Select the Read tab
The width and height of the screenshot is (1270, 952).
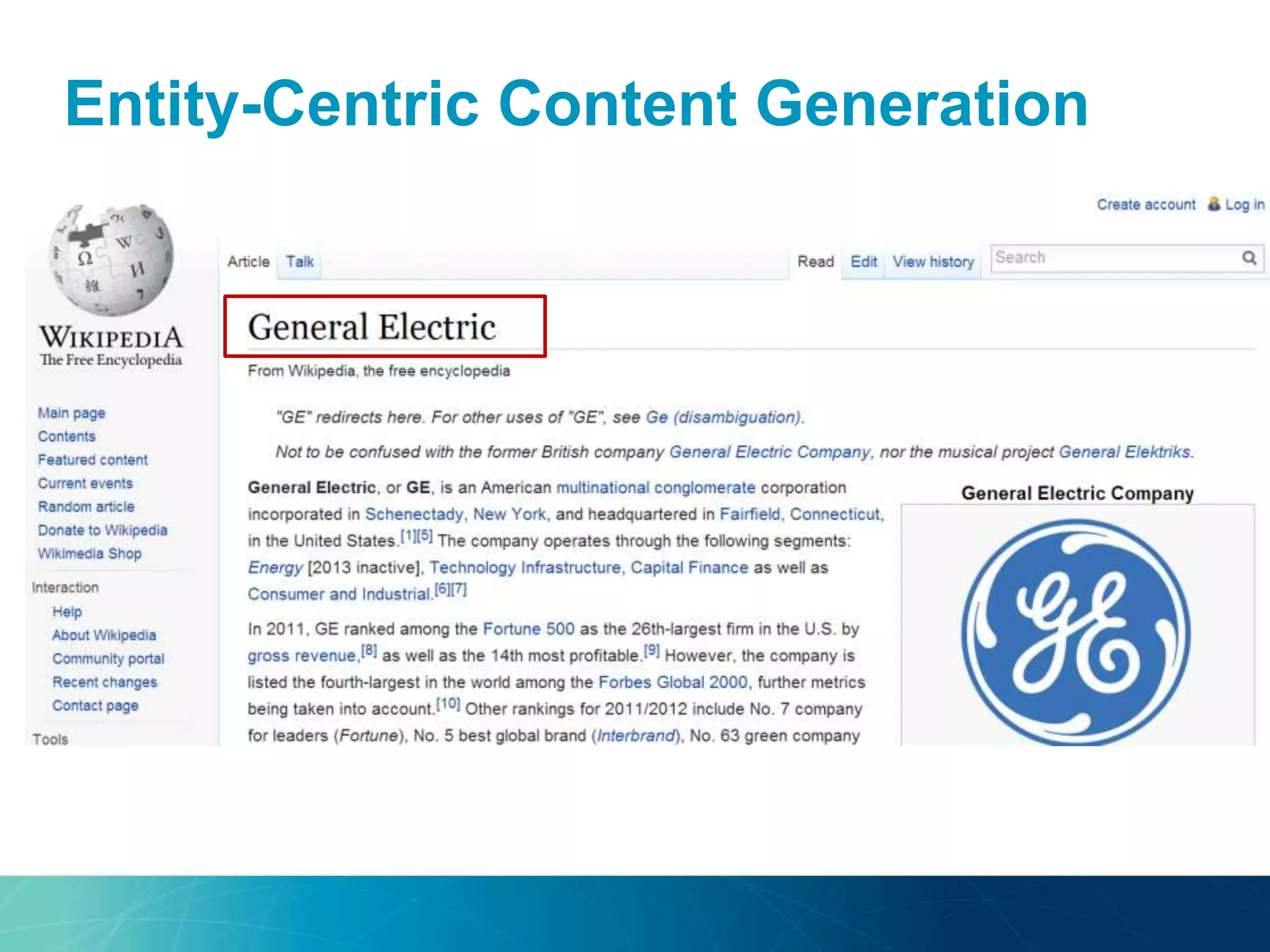tap(815, 262)
